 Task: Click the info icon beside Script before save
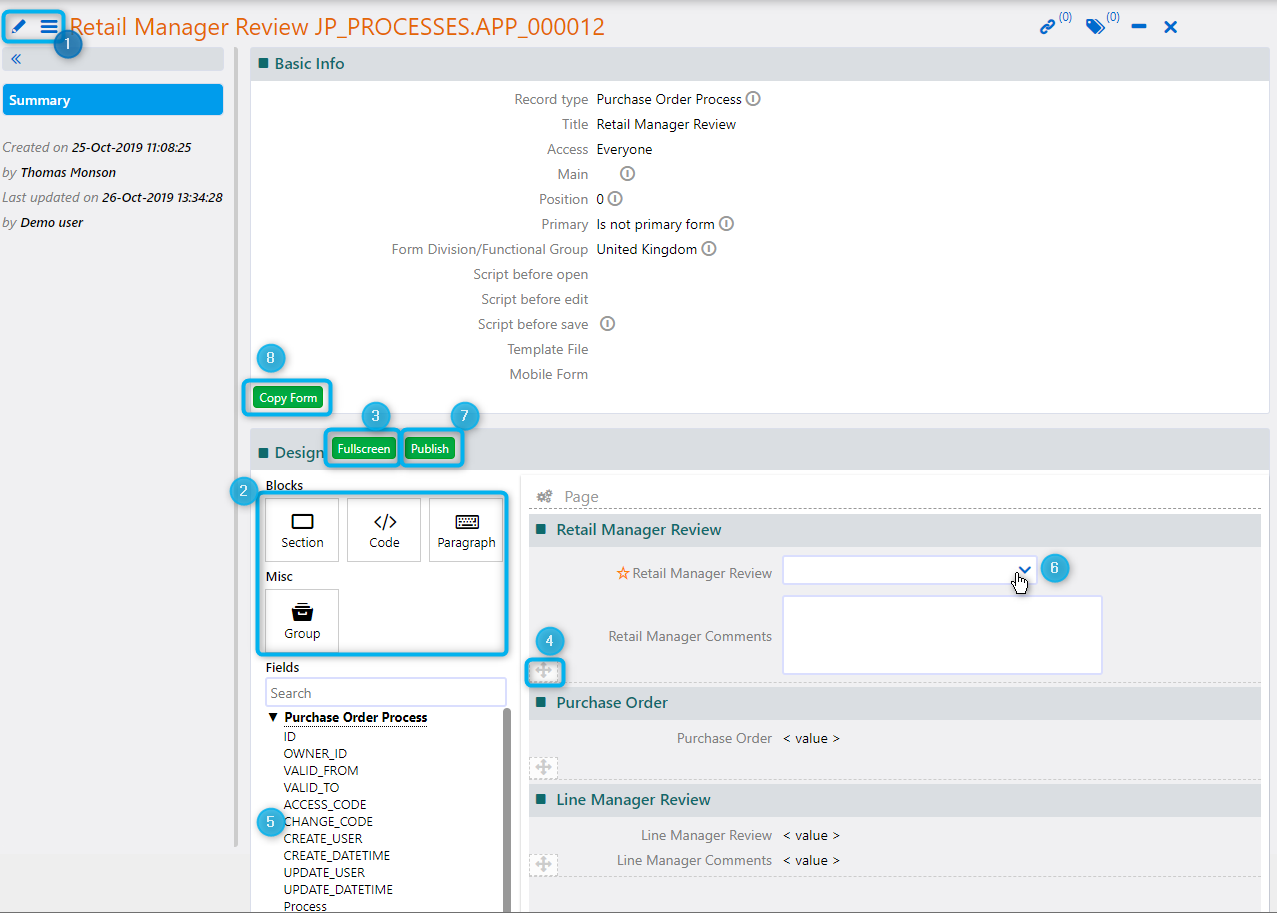(x=607, y=324)
